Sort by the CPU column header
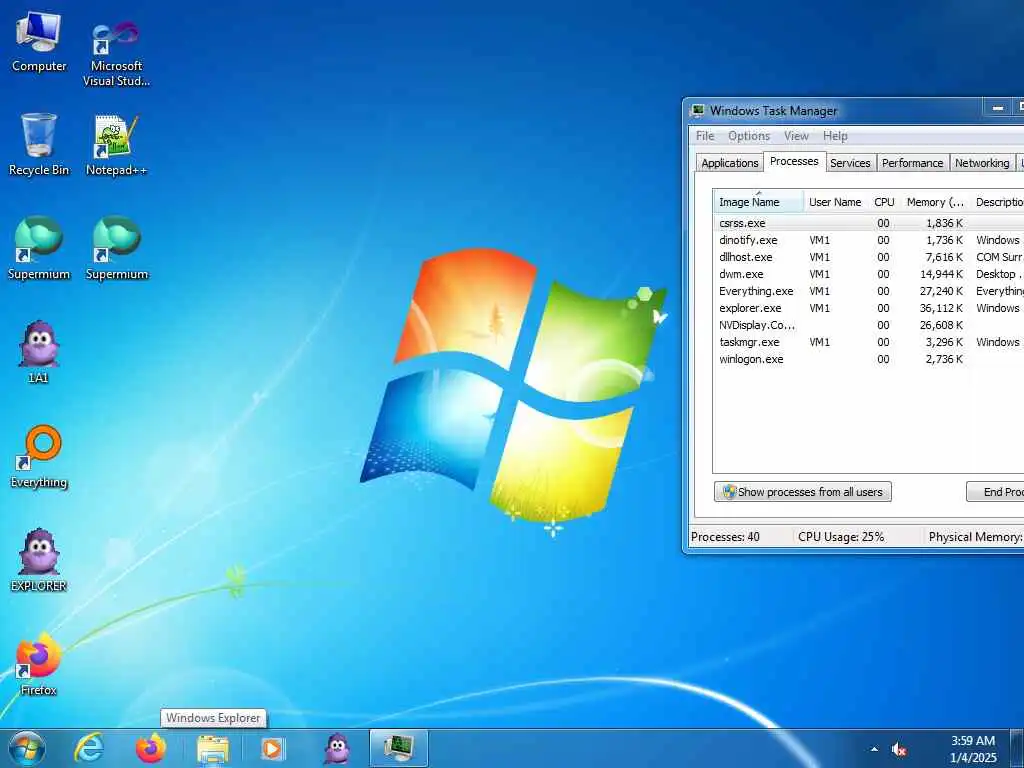Viewport: 1024px width, 768px height. click(884, 202)
